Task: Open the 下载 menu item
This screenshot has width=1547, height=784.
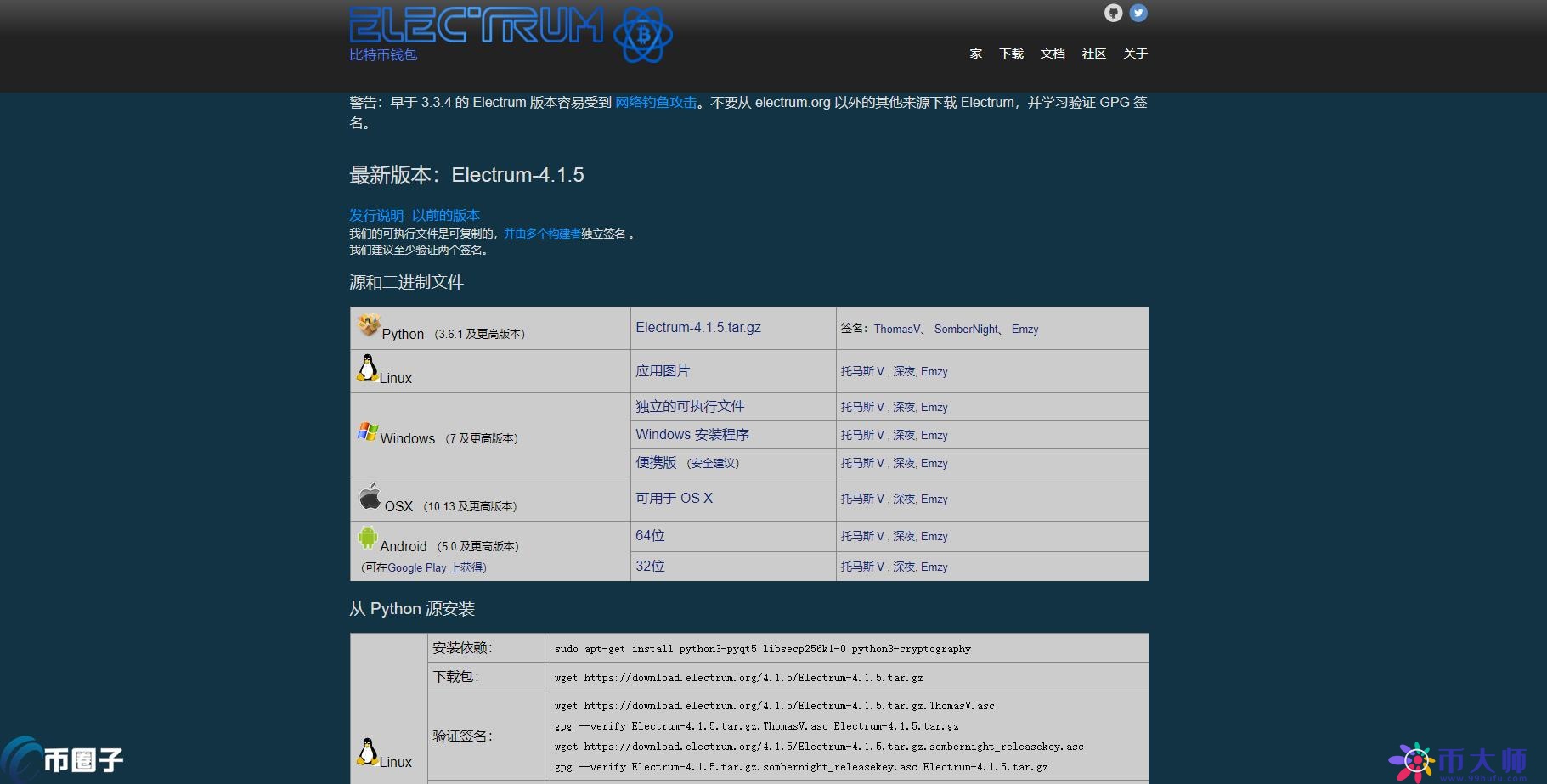Action: click(x=1011, y=54)
